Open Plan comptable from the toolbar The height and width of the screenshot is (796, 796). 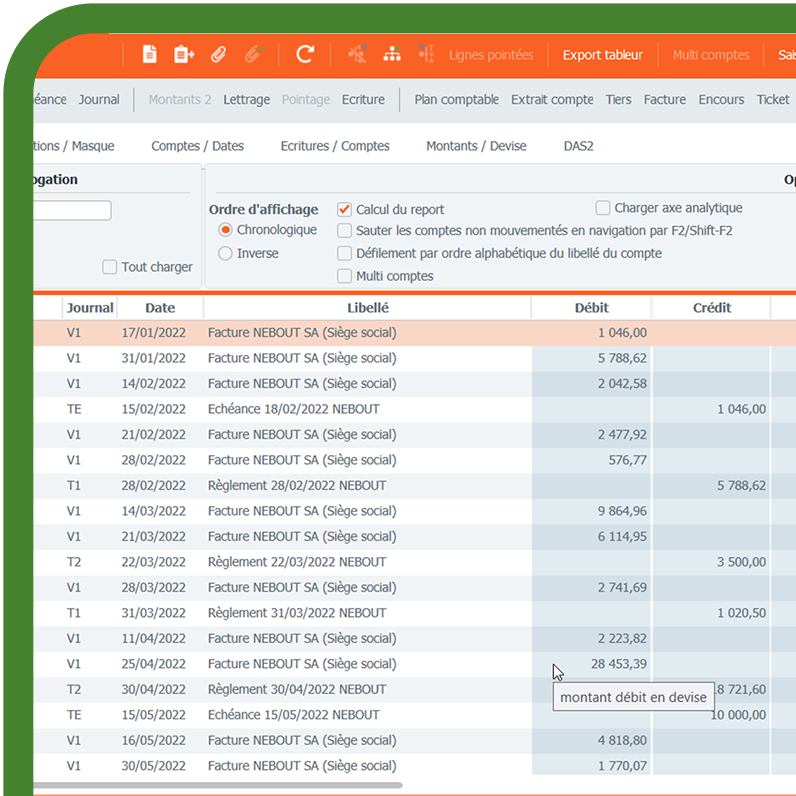tap(456, 99)
